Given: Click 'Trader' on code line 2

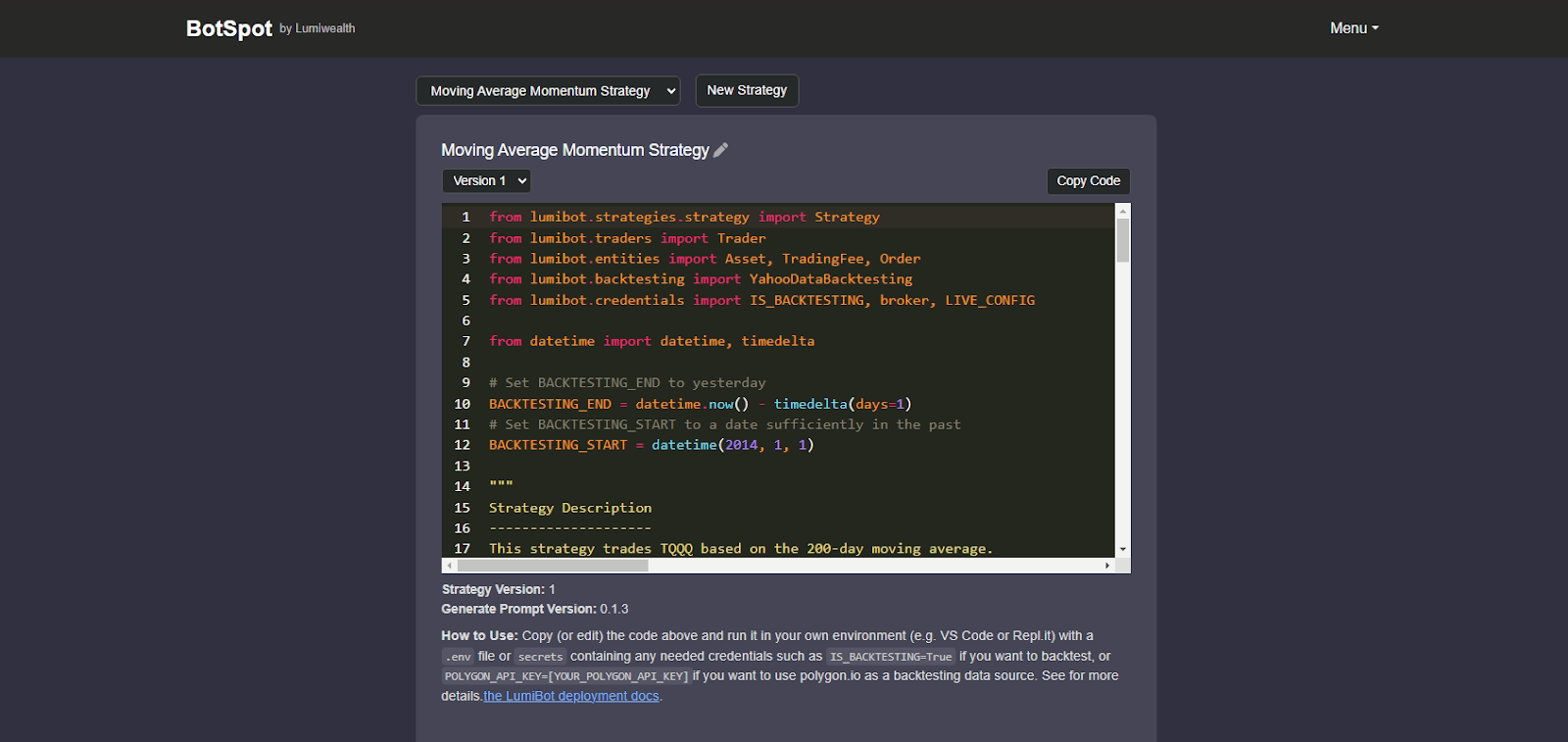Looking at the screenshot, I should pyautogui.click(x=742, y=238).
